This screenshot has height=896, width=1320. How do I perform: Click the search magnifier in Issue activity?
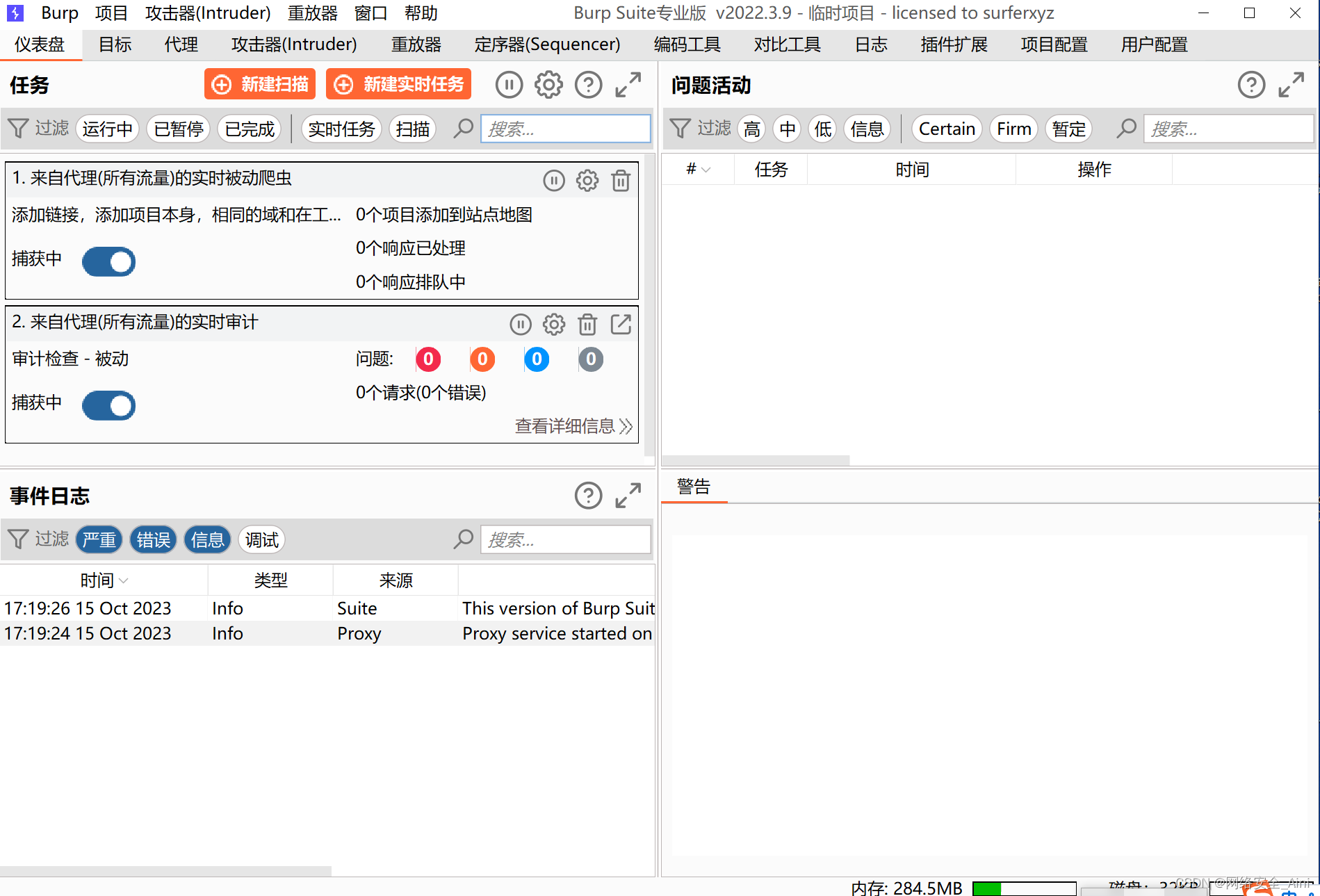point(1126,129)
